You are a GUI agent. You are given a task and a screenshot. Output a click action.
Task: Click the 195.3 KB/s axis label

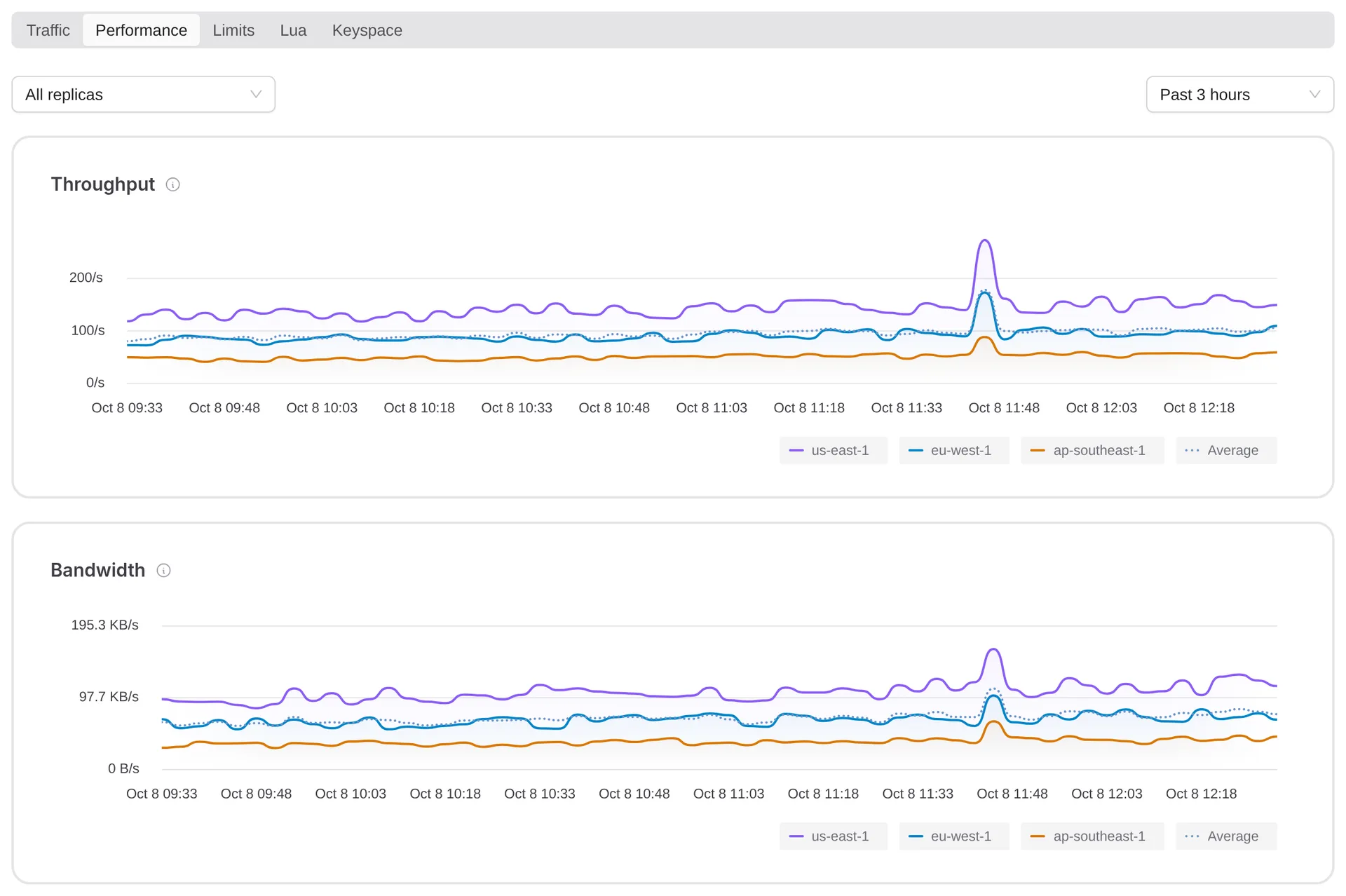coord(104,625)
